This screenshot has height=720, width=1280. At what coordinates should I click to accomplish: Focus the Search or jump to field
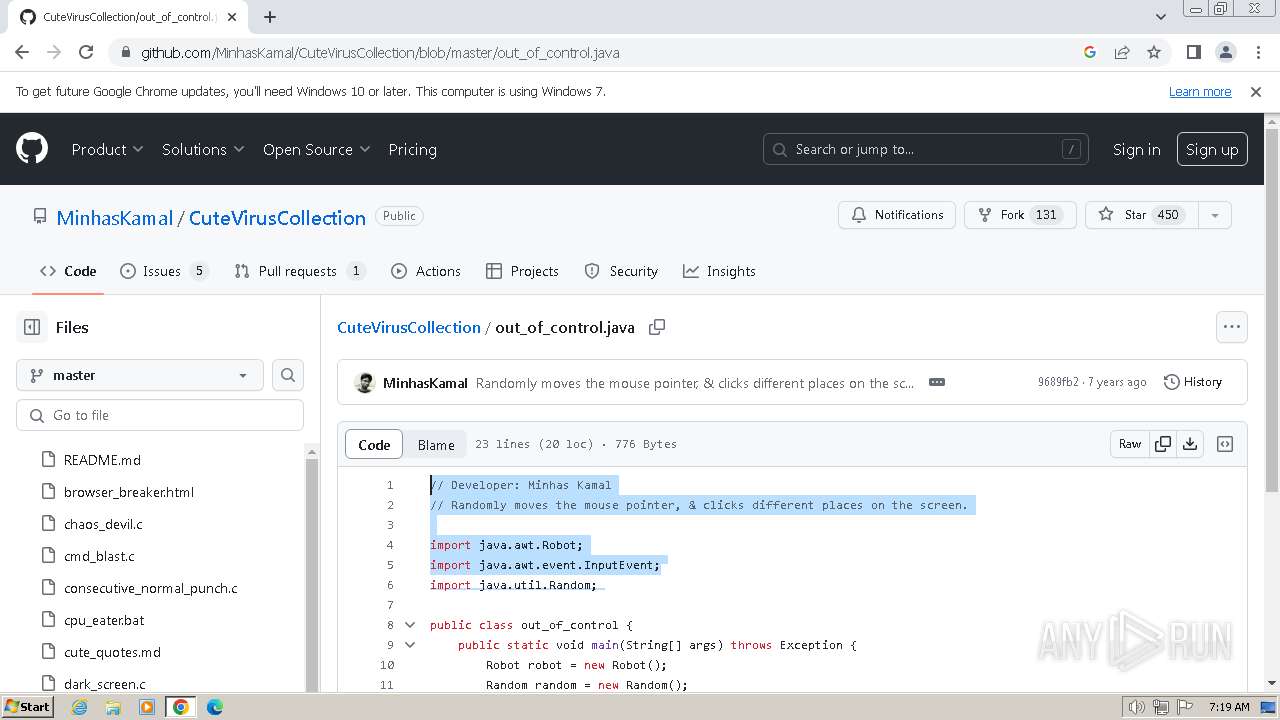point(925,149)
